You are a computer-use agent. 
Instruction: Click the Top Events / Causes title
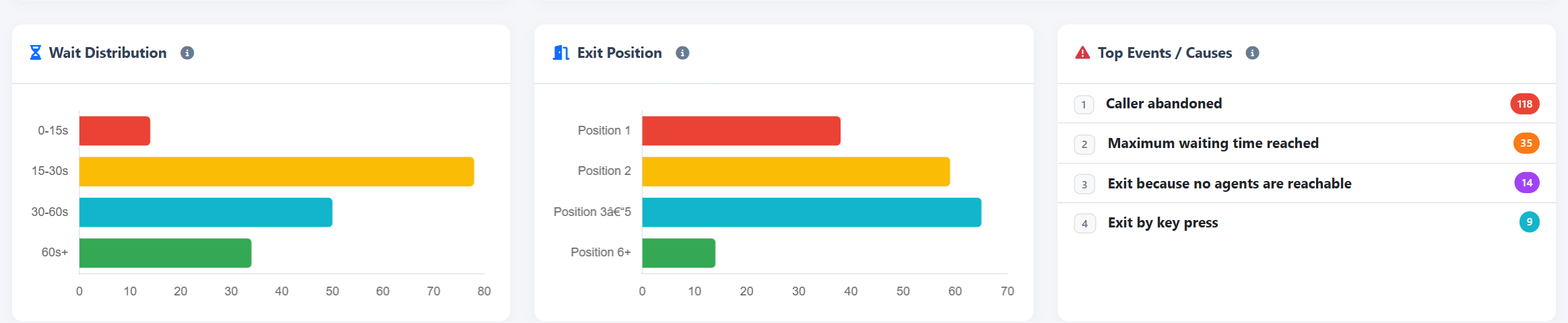[x=1165, y=52]
